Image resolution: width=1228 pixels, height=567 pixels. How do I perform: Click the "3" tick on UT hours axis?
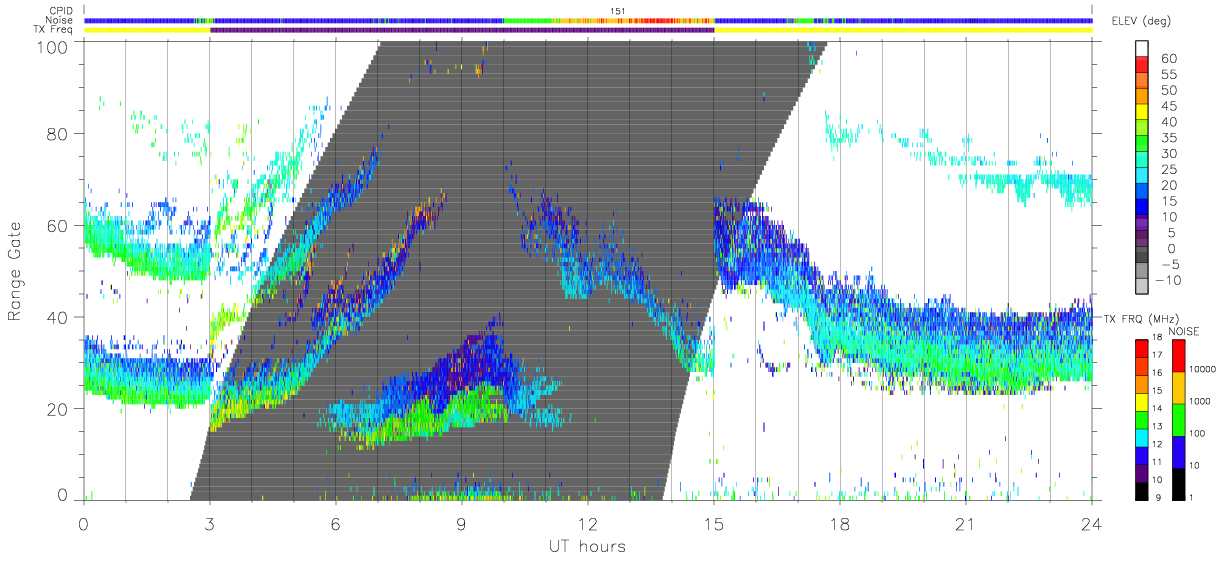pyautogui.click(x=209, y=523)
